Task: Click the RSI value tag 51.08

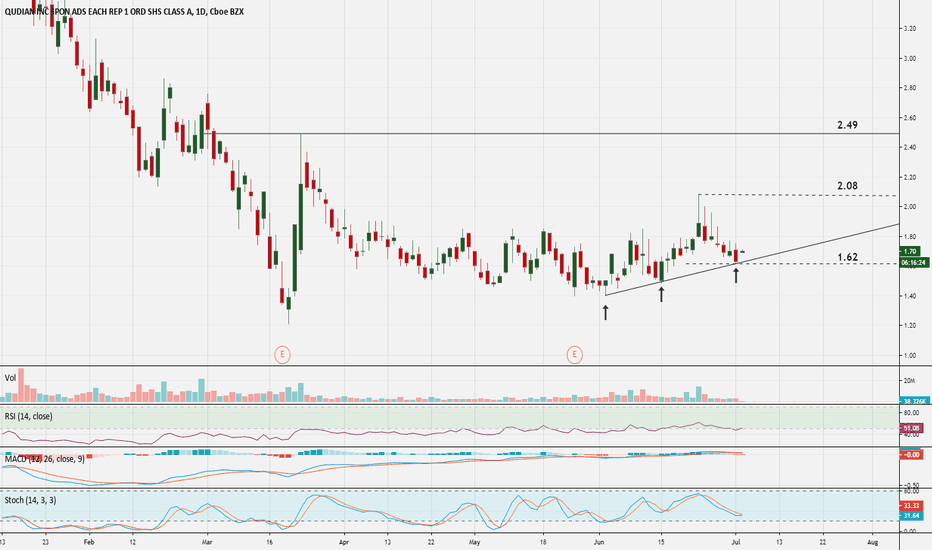Action: [911, 428]
